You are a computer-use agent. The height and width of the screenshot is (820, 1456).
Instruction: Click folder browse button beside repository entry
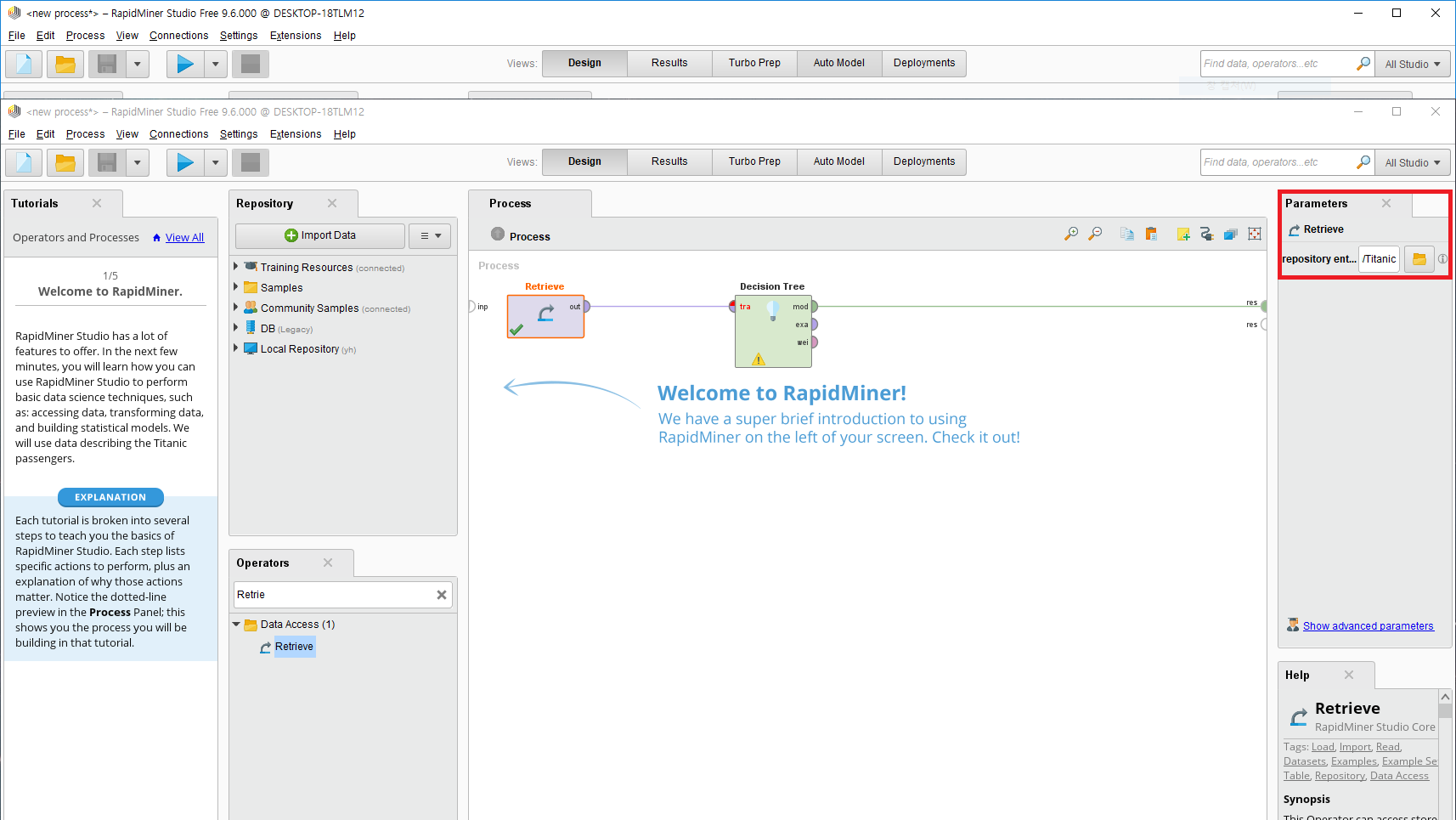pos(1419,259)
